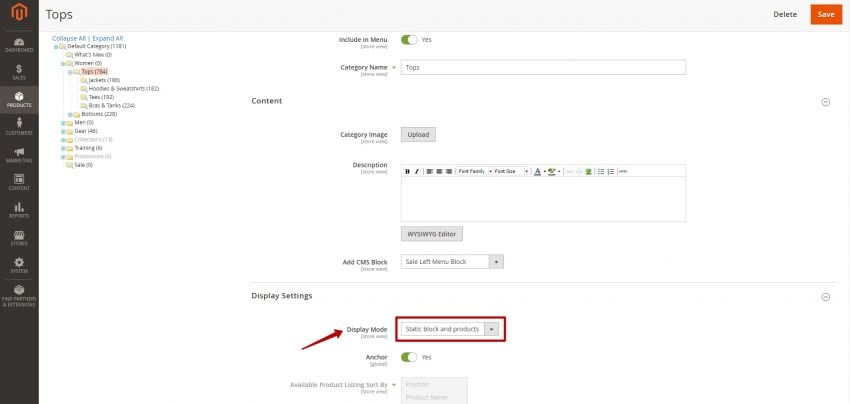The width and height of the screenshot is (850, 404).
Task: Open highlight color picker arrow
Action: 558,171
